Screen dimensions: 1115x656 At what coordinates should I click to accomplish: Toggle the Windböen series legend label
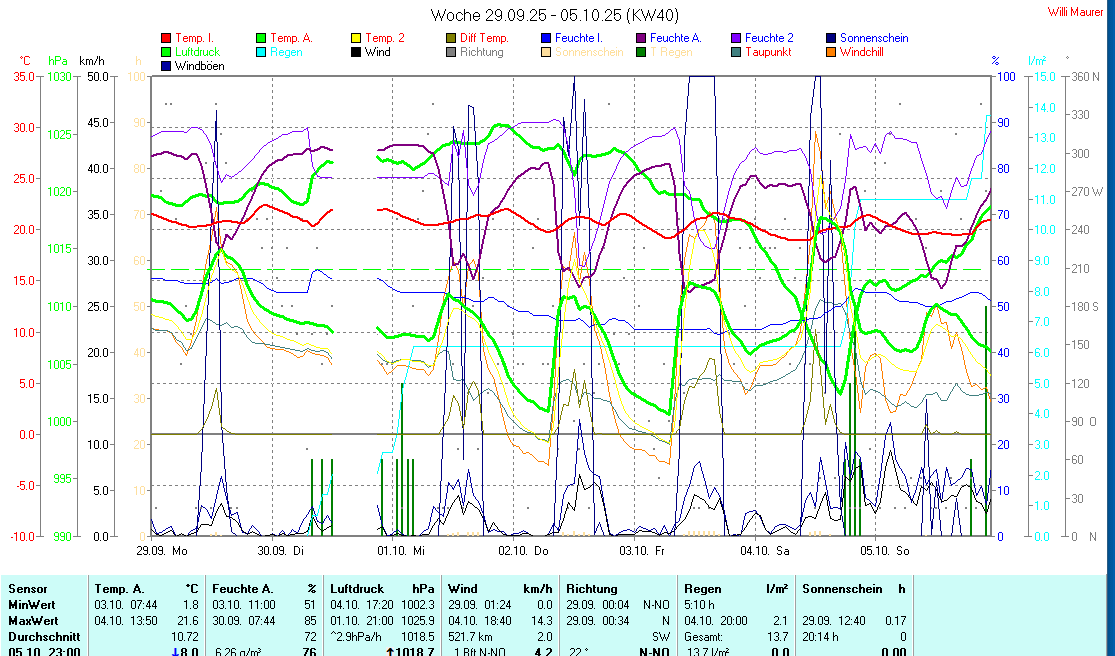[x=199, y=66]
